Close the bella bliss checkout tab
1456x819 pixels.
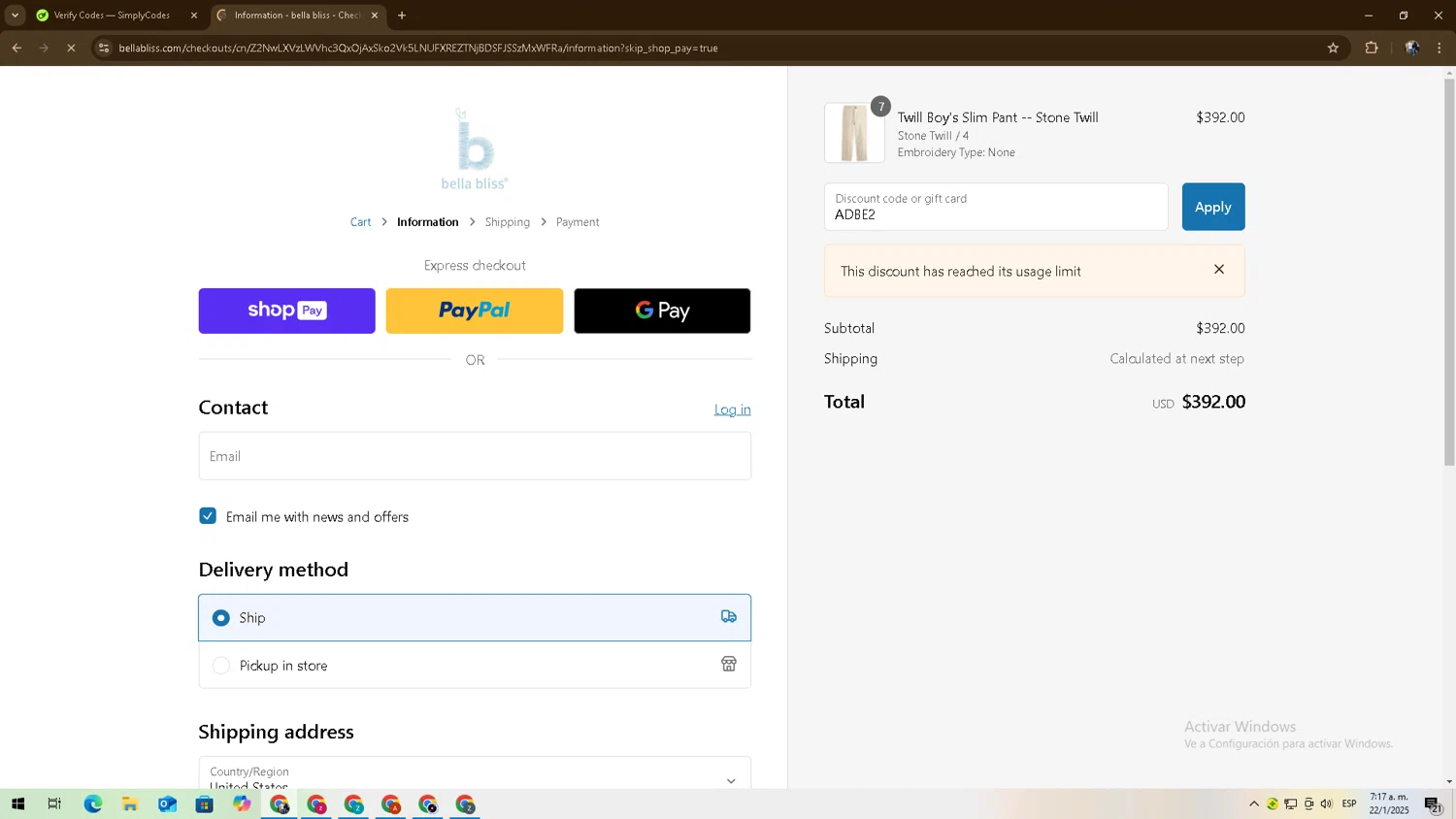pyautogui.click(x=375, y=16)
